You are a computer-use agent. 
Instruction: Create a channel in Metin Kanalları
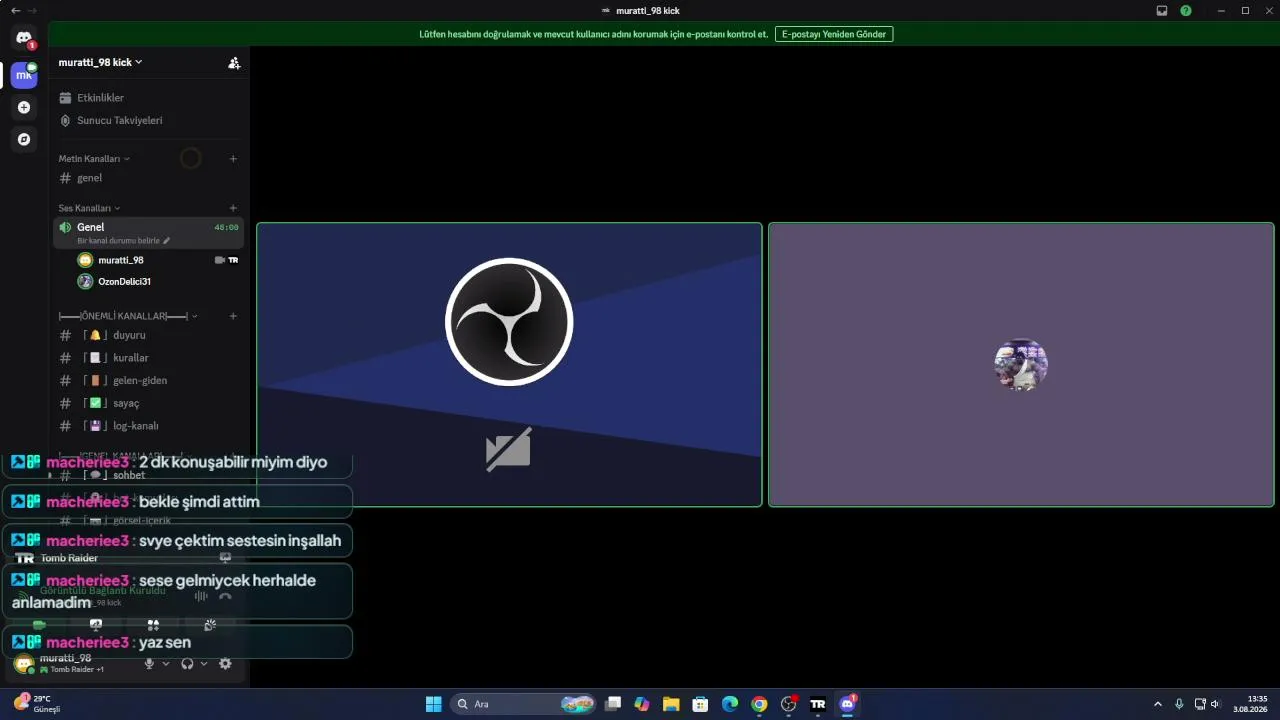233,158
